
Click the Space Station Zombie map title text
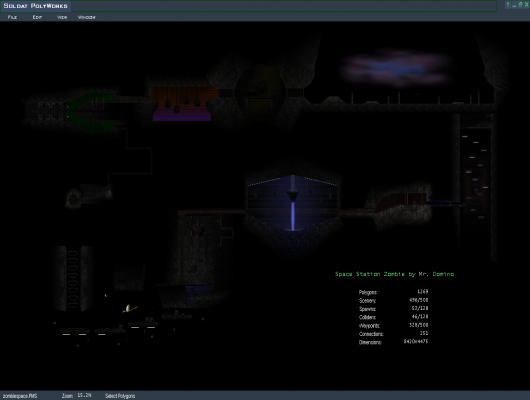[x=394, y=274]
